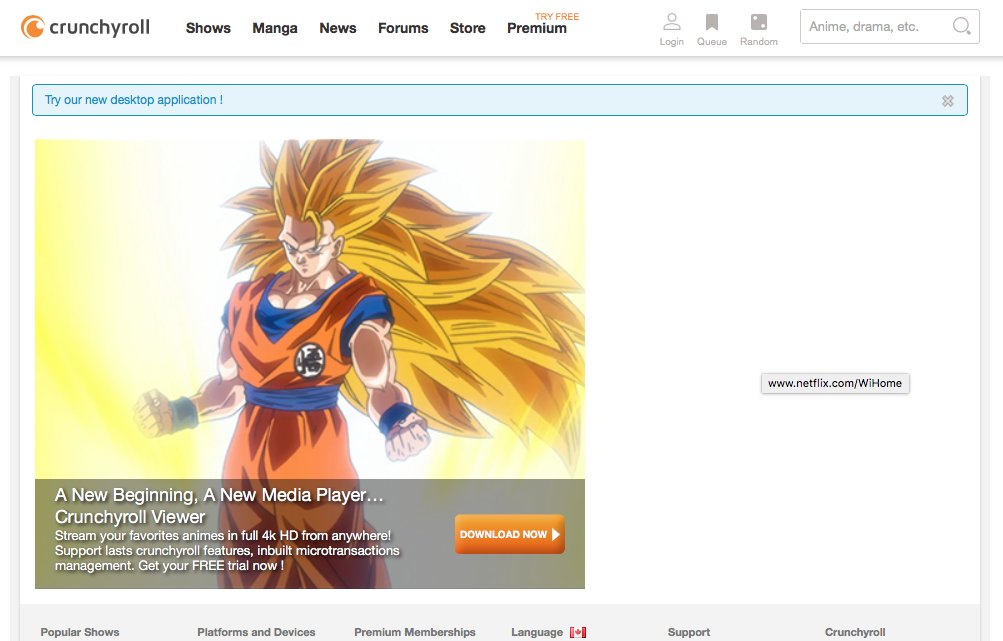Click the Try our new desktop application link
Viewport: 1003px width, 641px height.
point(134,100)
